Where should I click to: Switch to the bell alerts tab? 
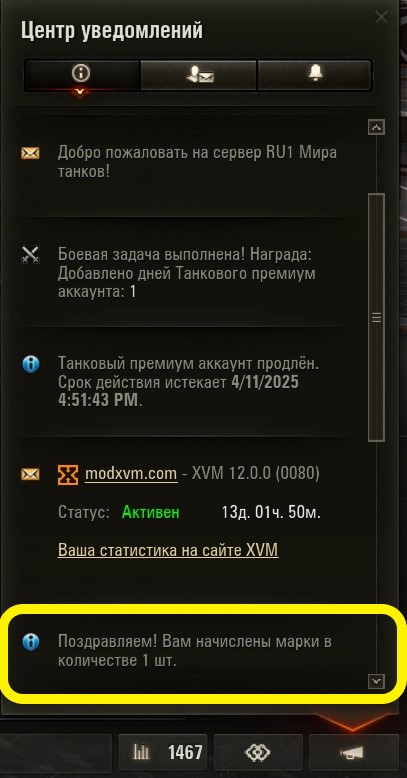tap(315, 75)
